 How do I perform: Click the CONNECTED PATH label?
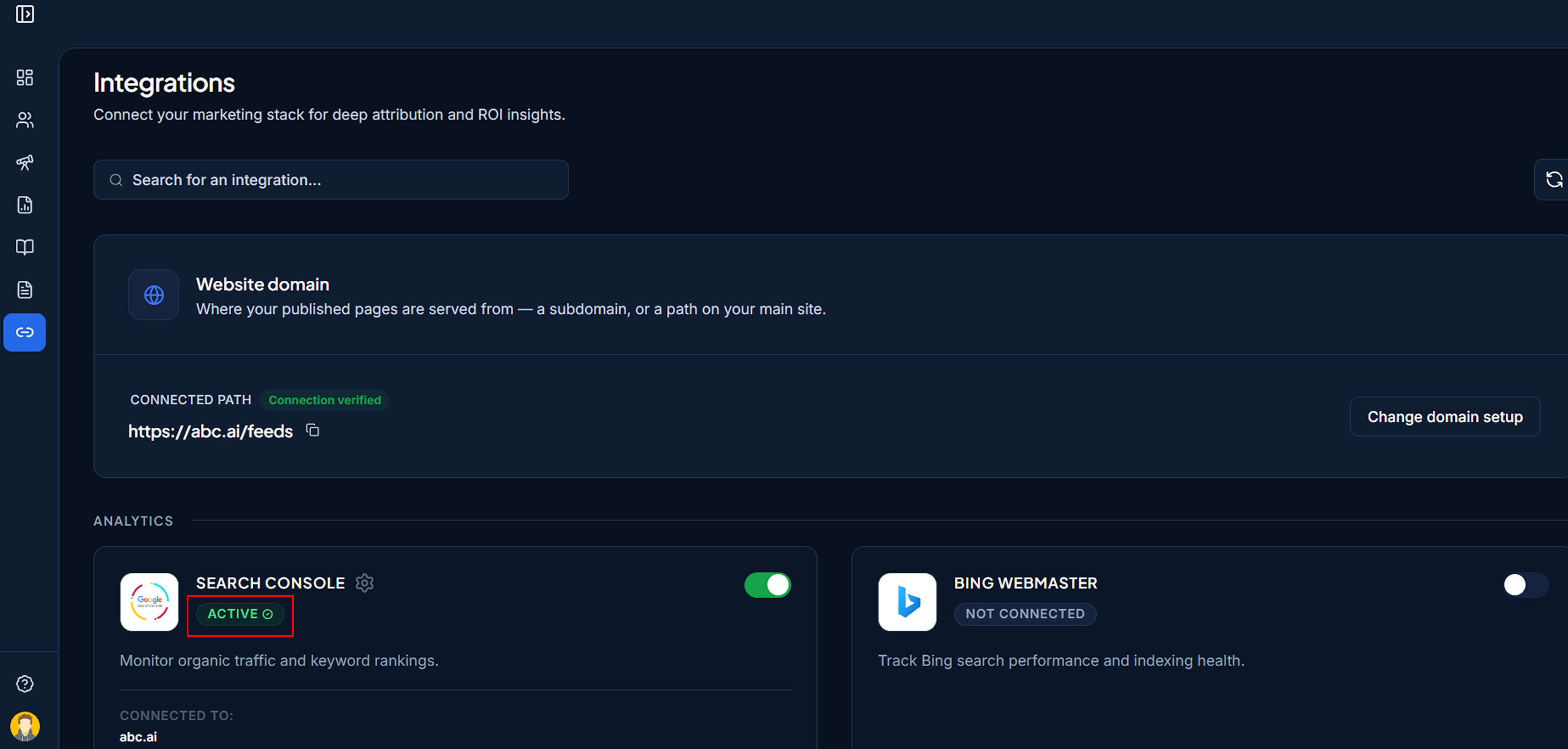point(191,400)
